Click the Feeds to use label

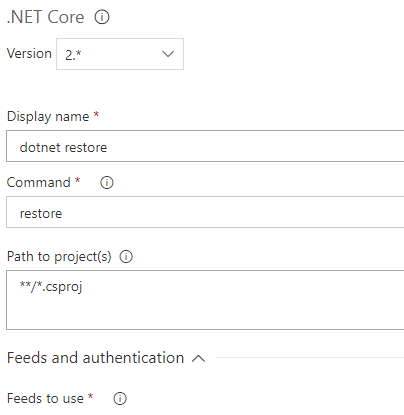[x=45, y=398]
